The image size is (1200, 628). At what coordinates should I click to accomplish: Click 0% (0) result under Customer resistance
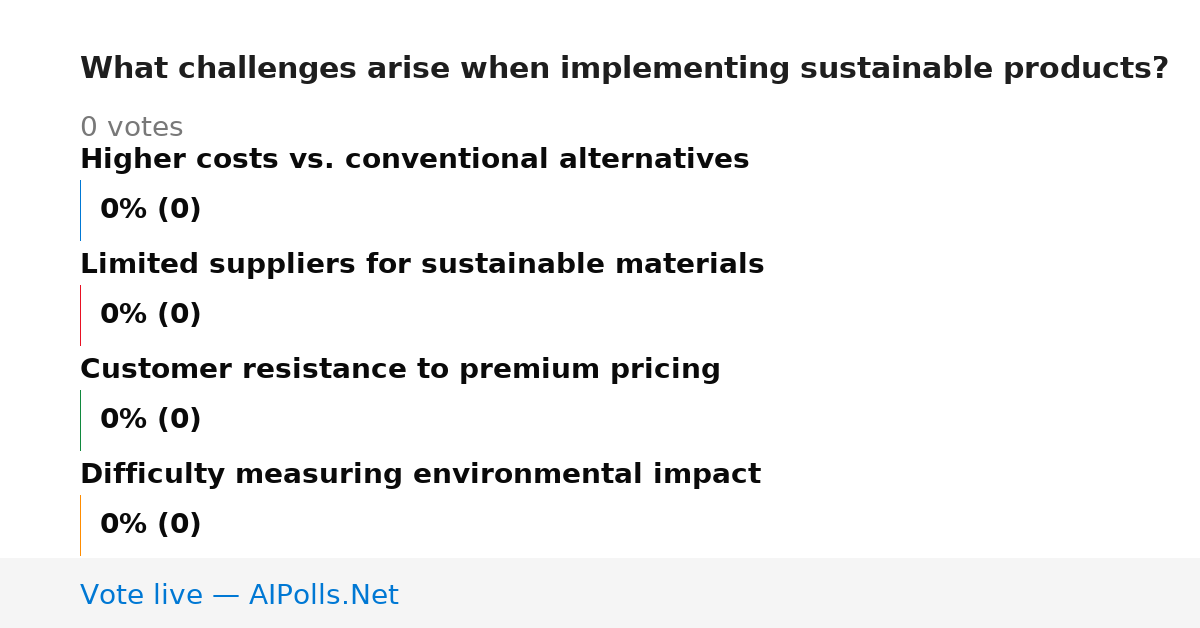(x=150, y=420)
